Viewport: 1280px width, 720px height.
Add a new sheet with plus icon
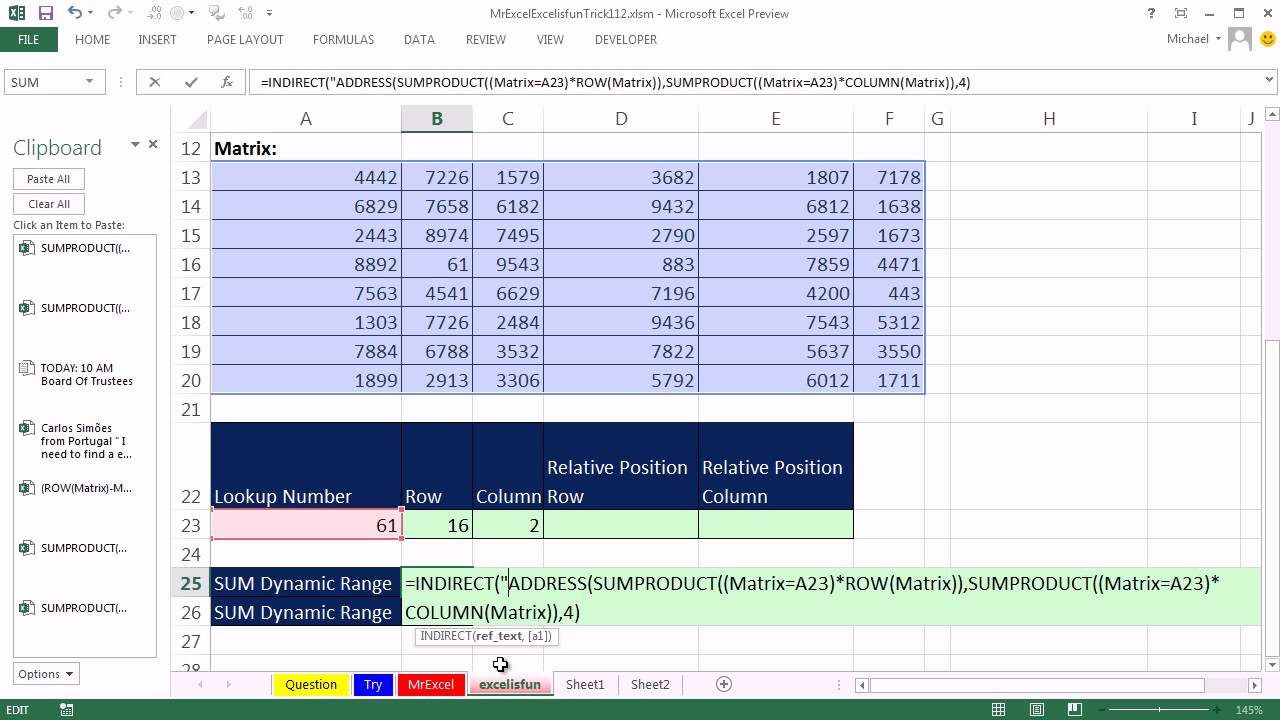point(724,684)
